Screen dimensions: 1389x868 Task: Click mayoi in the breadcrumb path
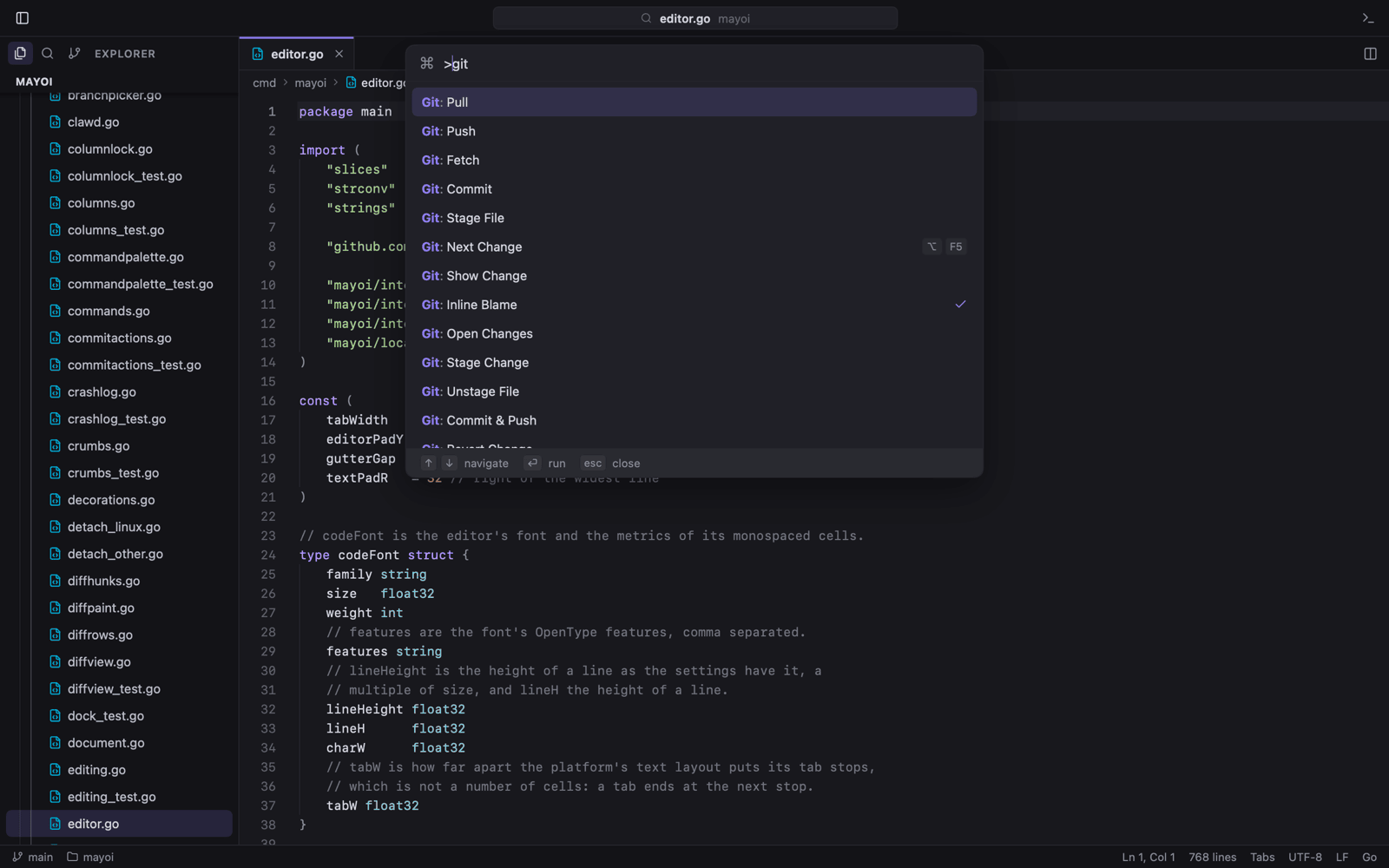(310, 83)
